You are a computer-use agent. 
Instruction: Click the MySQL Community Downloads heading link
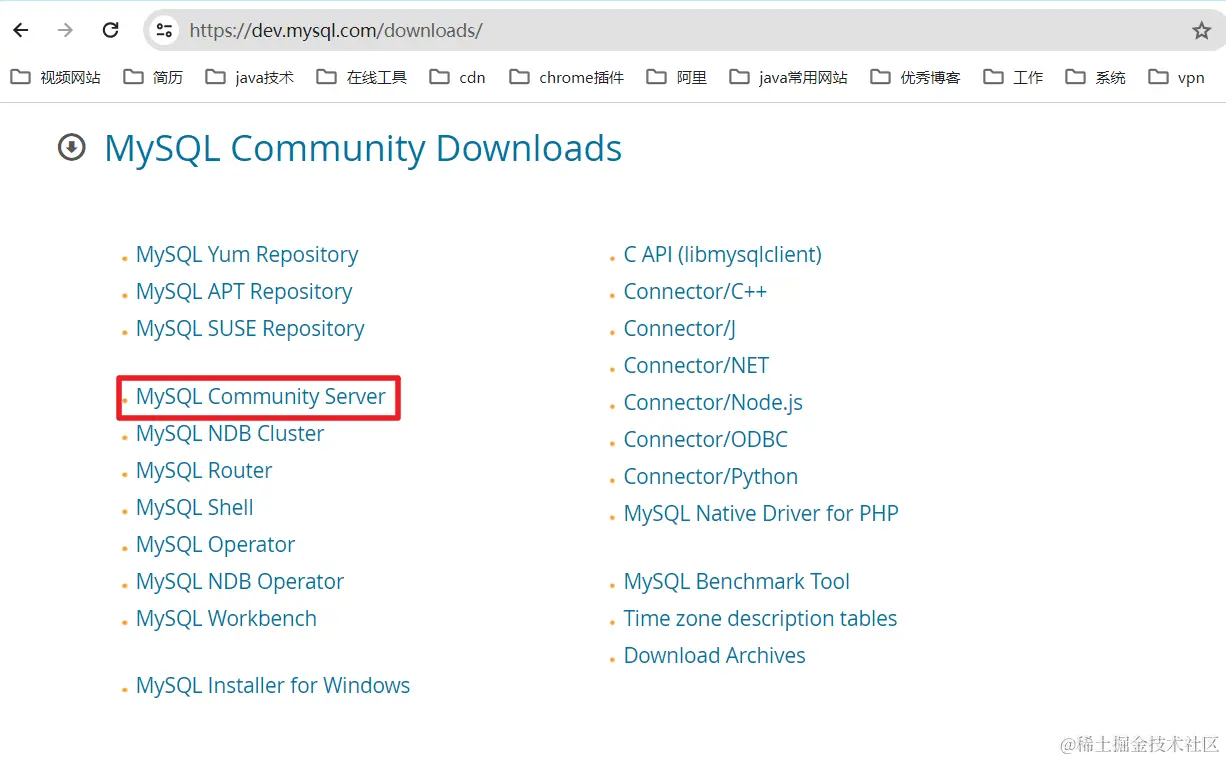(x=363, y=148)
